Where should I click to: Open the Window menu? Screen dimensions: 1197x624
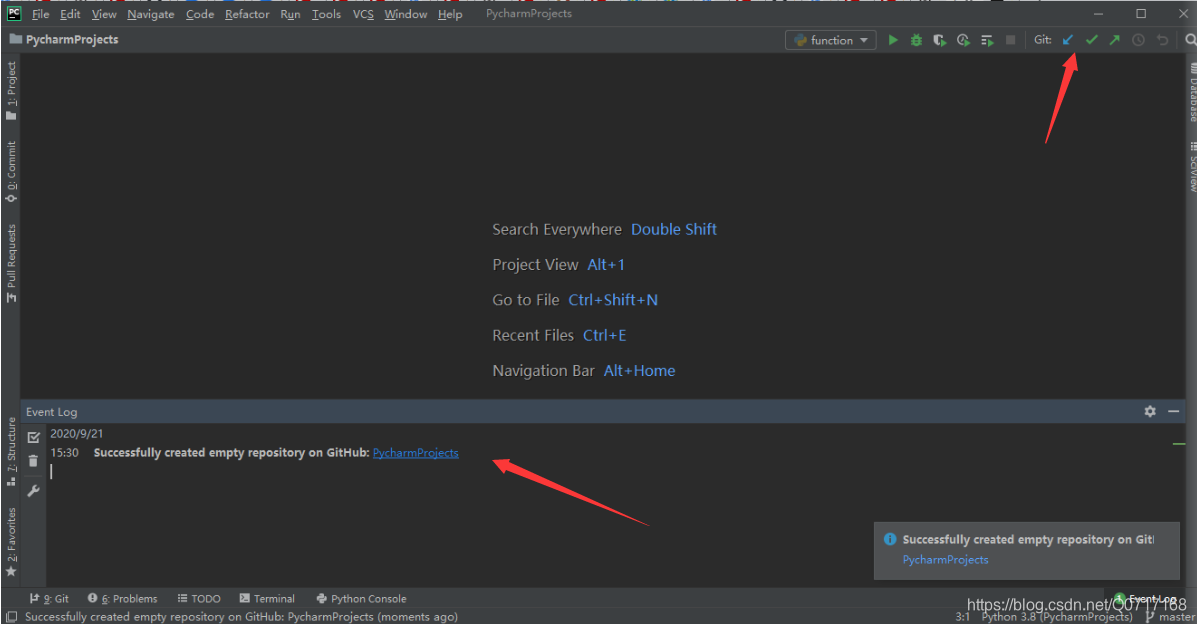[405, 14]
